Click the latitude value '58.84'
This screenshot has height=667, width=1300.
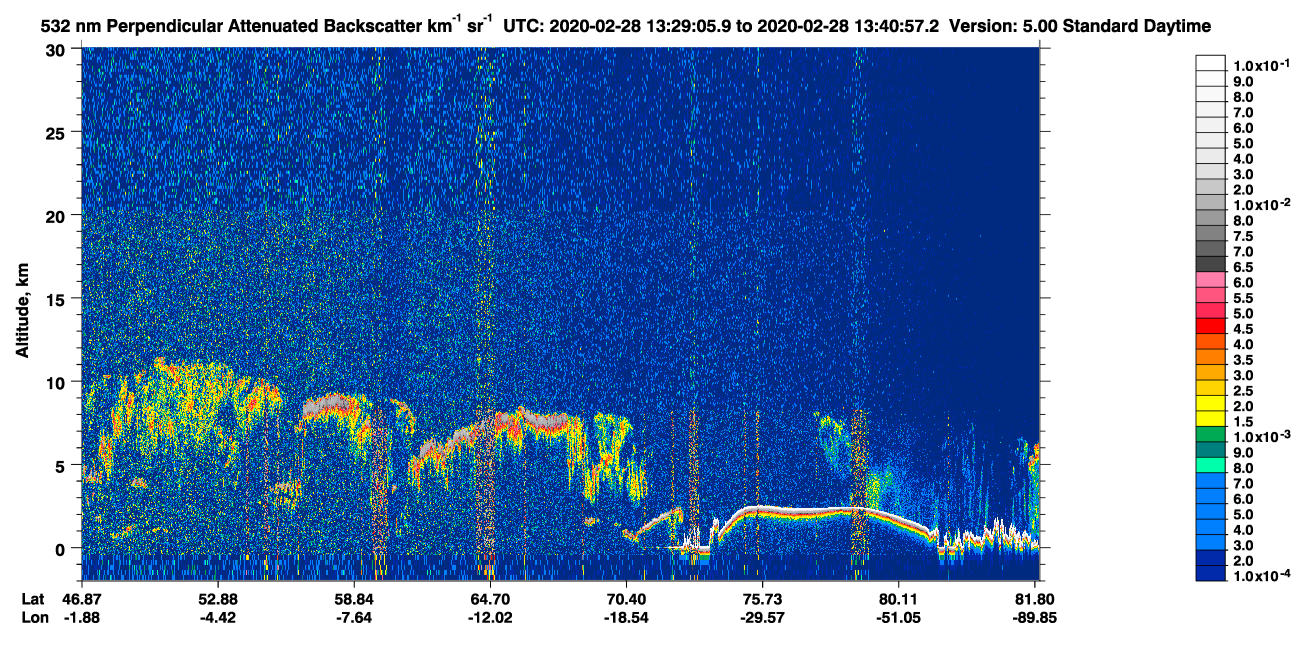[x=354, y=598]
